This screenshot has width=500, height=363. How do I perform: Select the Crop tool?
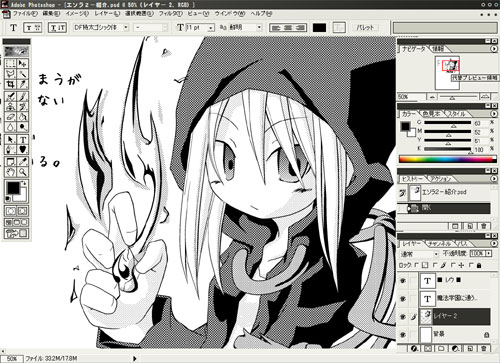point(11,84)
